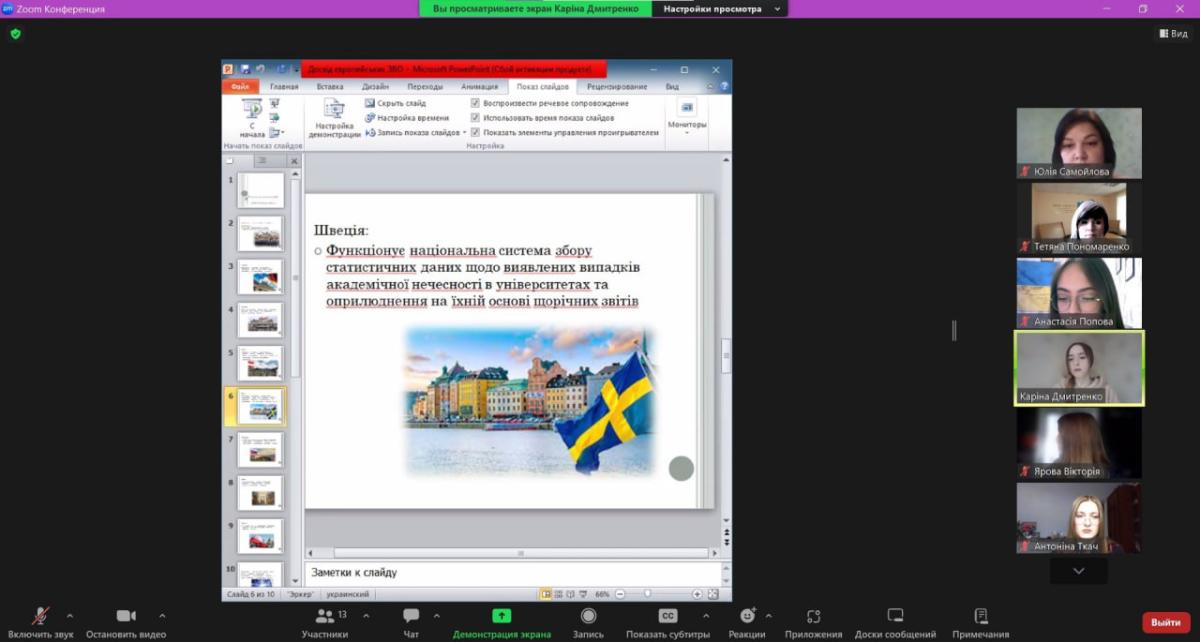Viewport: 1200px width, 642px height.
Task: Toggle Использовать время показа слайдов checkbox
Action: tap(476, 117)
